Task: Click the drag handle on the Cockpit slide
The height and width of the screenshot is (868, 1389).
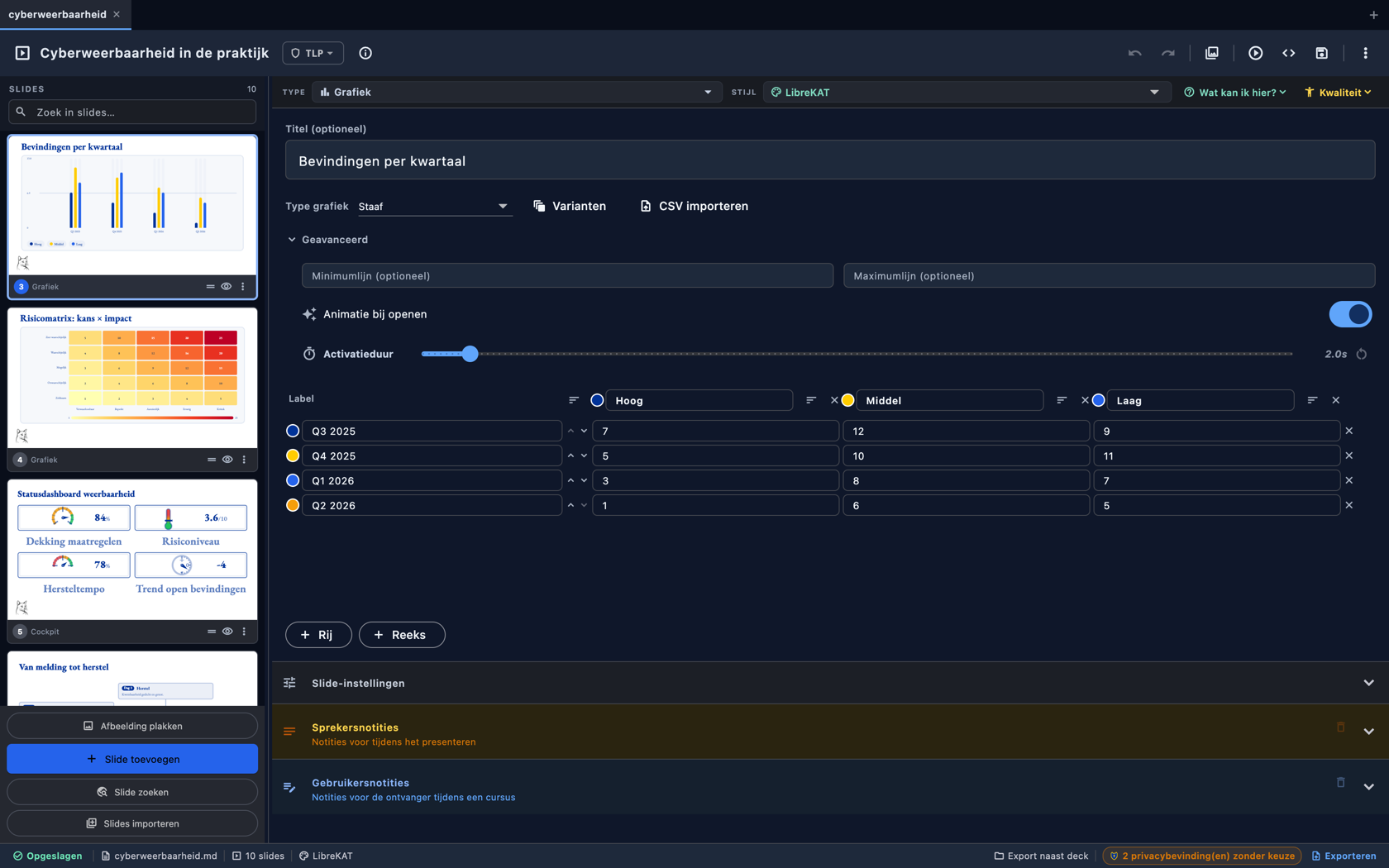Action: tap(211, 632)
